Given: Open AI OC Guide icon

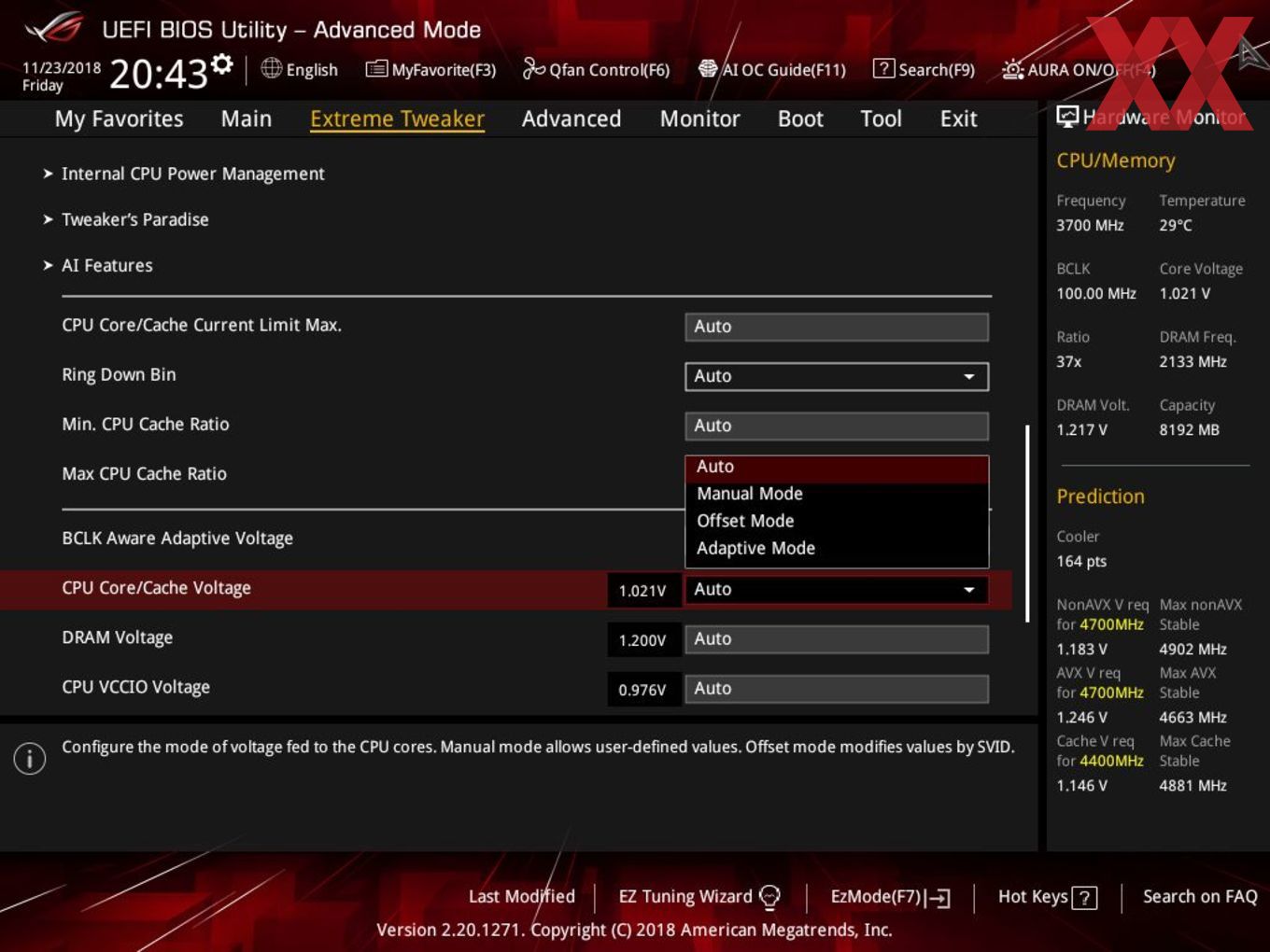Looking at the screenshot, I should click(708, 69).
